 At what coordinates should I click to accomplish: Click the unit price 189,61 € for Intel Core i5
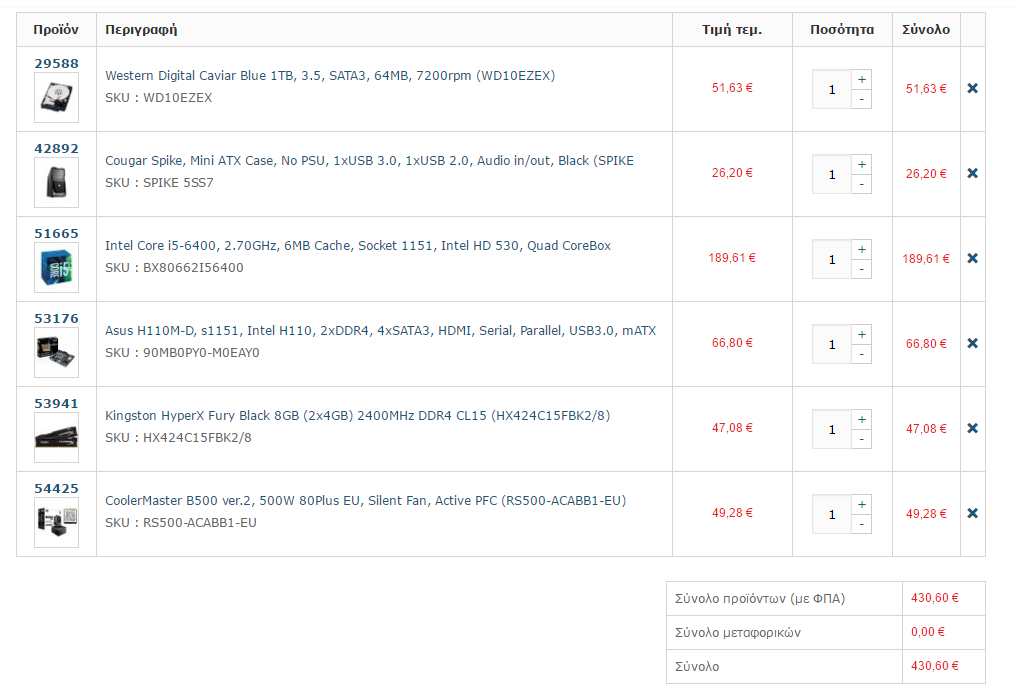click(732, 258)
